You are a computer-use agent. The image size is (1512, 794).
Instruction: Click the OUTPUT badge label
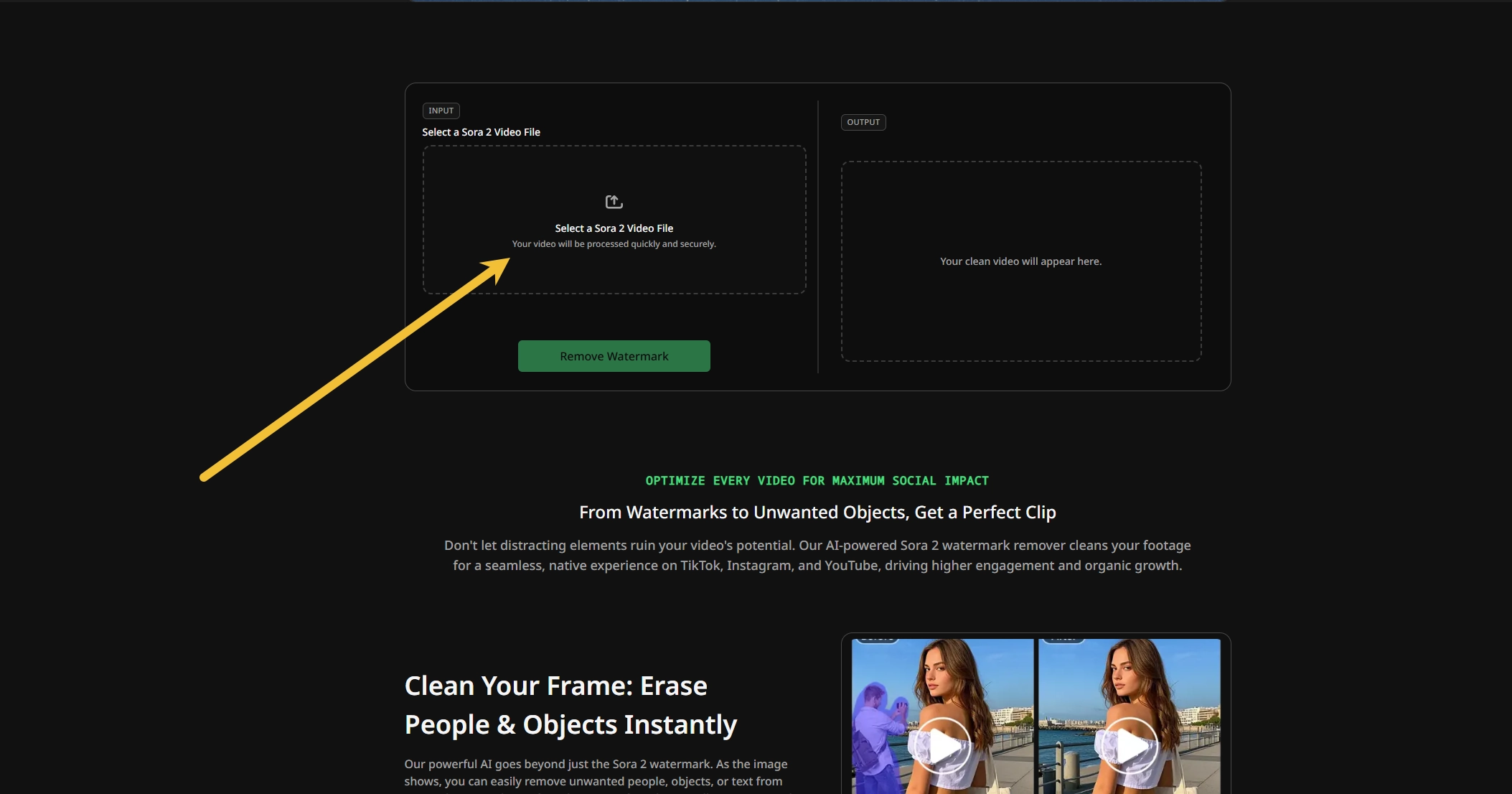863,122
